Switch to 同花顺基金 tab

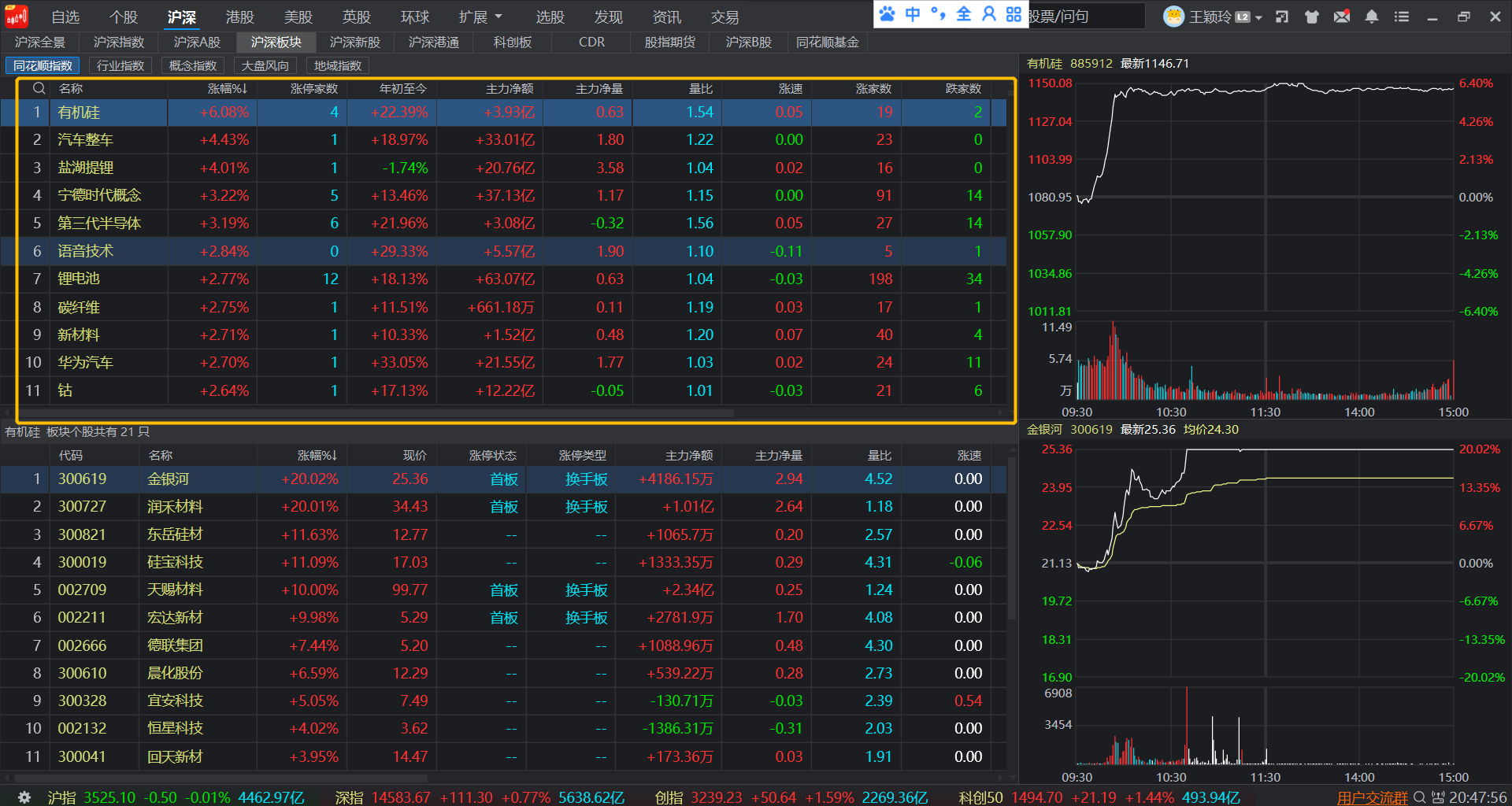828,43
